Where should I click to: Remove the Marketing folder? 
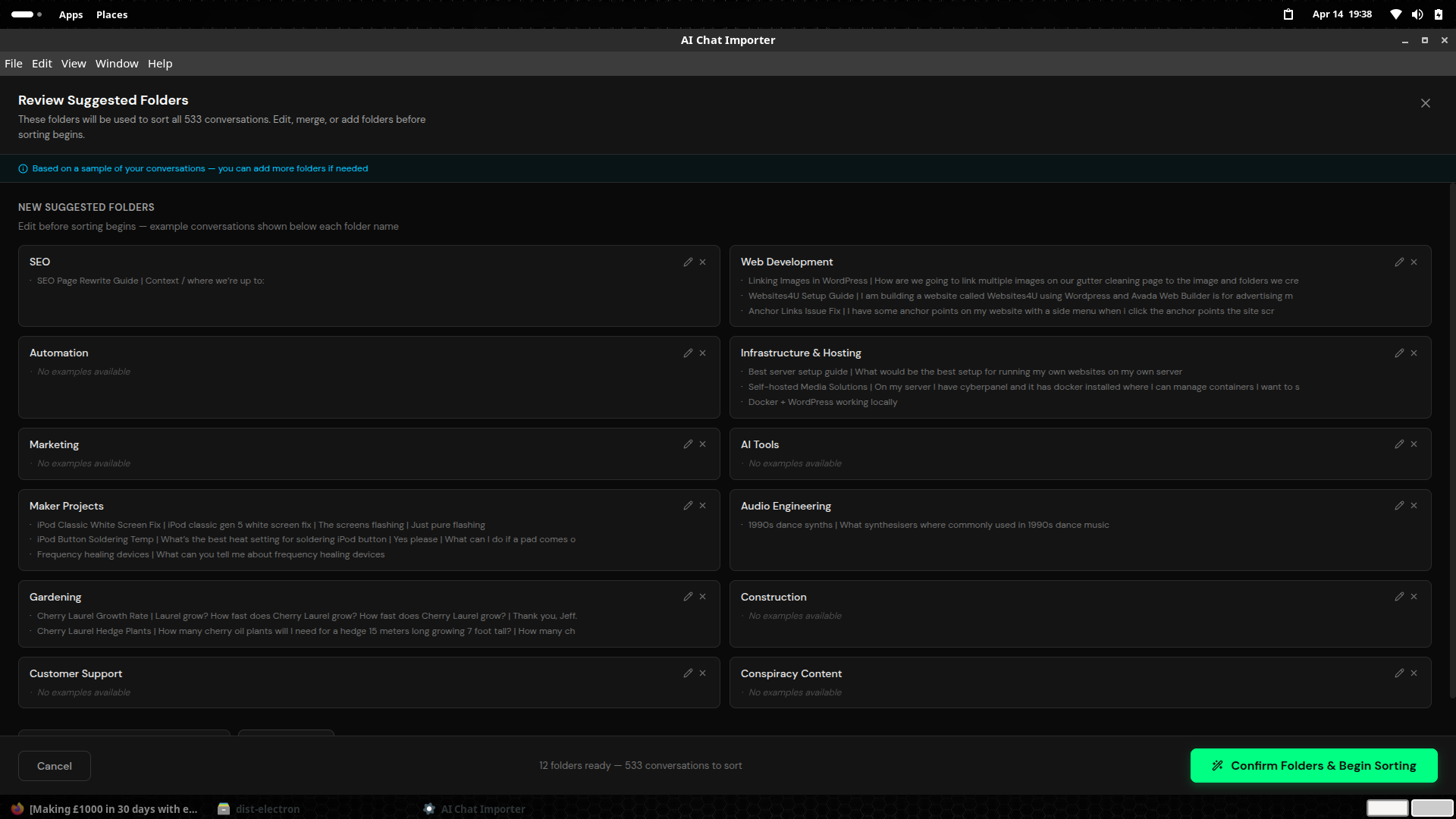click(702, 444)
